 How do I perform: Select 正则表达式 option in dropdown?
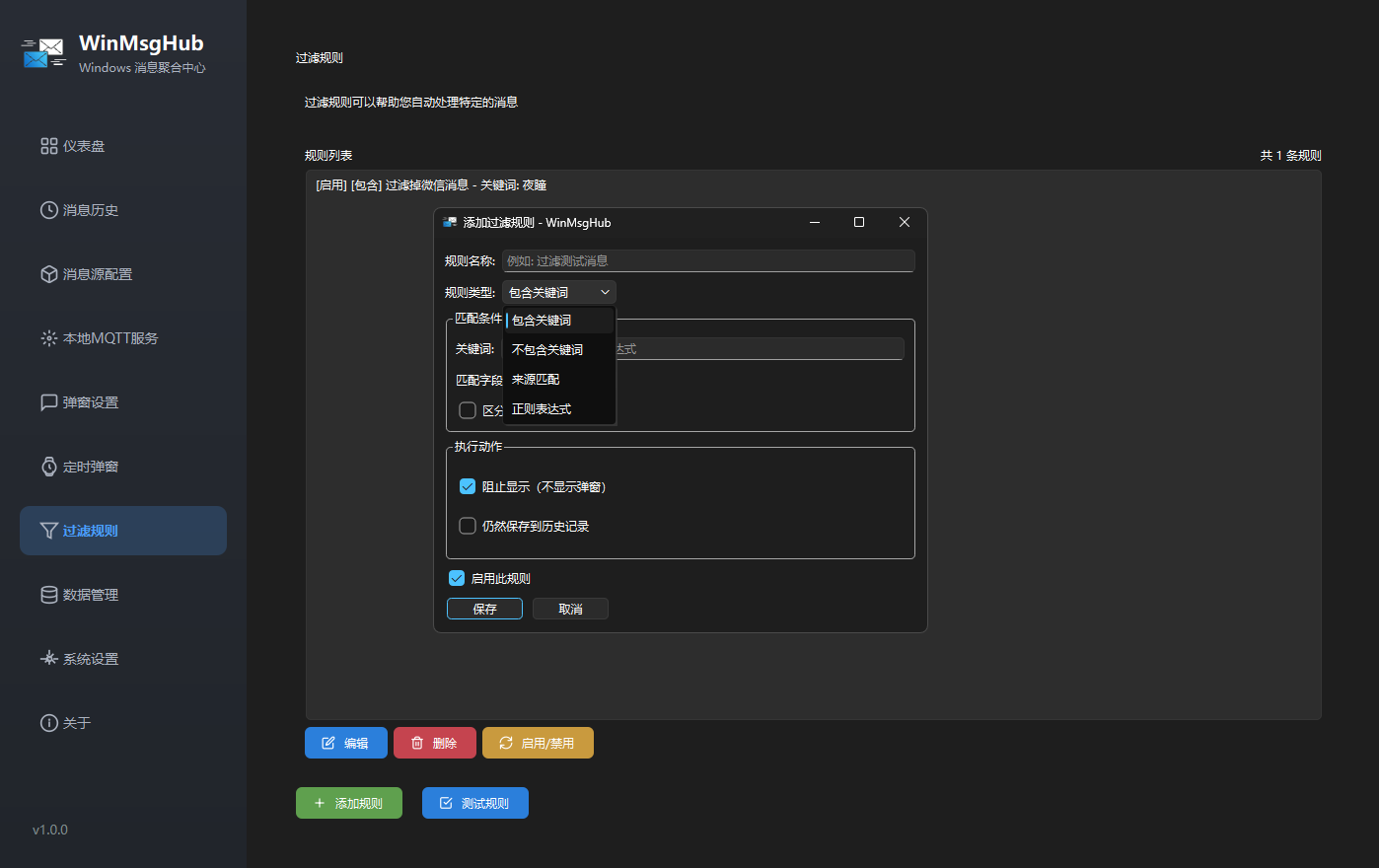click(x=542, y=409)
